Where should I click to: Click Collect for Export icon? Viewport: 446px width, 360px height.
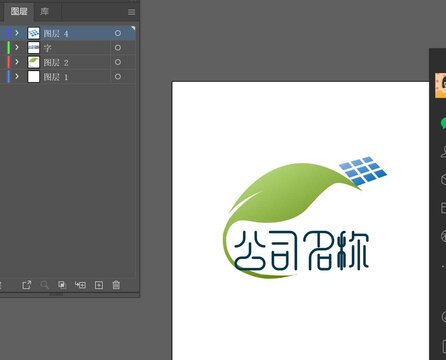click(x=27, y=285)
